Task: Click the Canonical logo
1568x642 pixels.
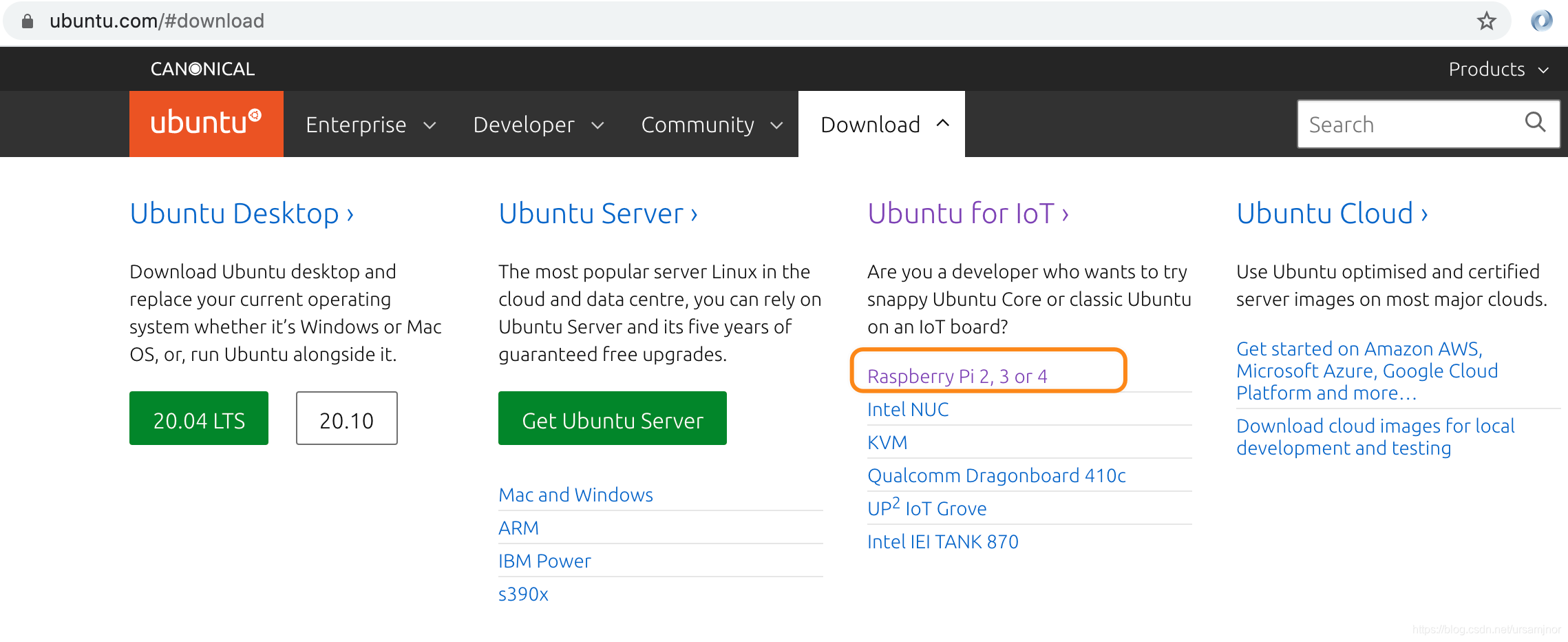Action: point(202,69)
